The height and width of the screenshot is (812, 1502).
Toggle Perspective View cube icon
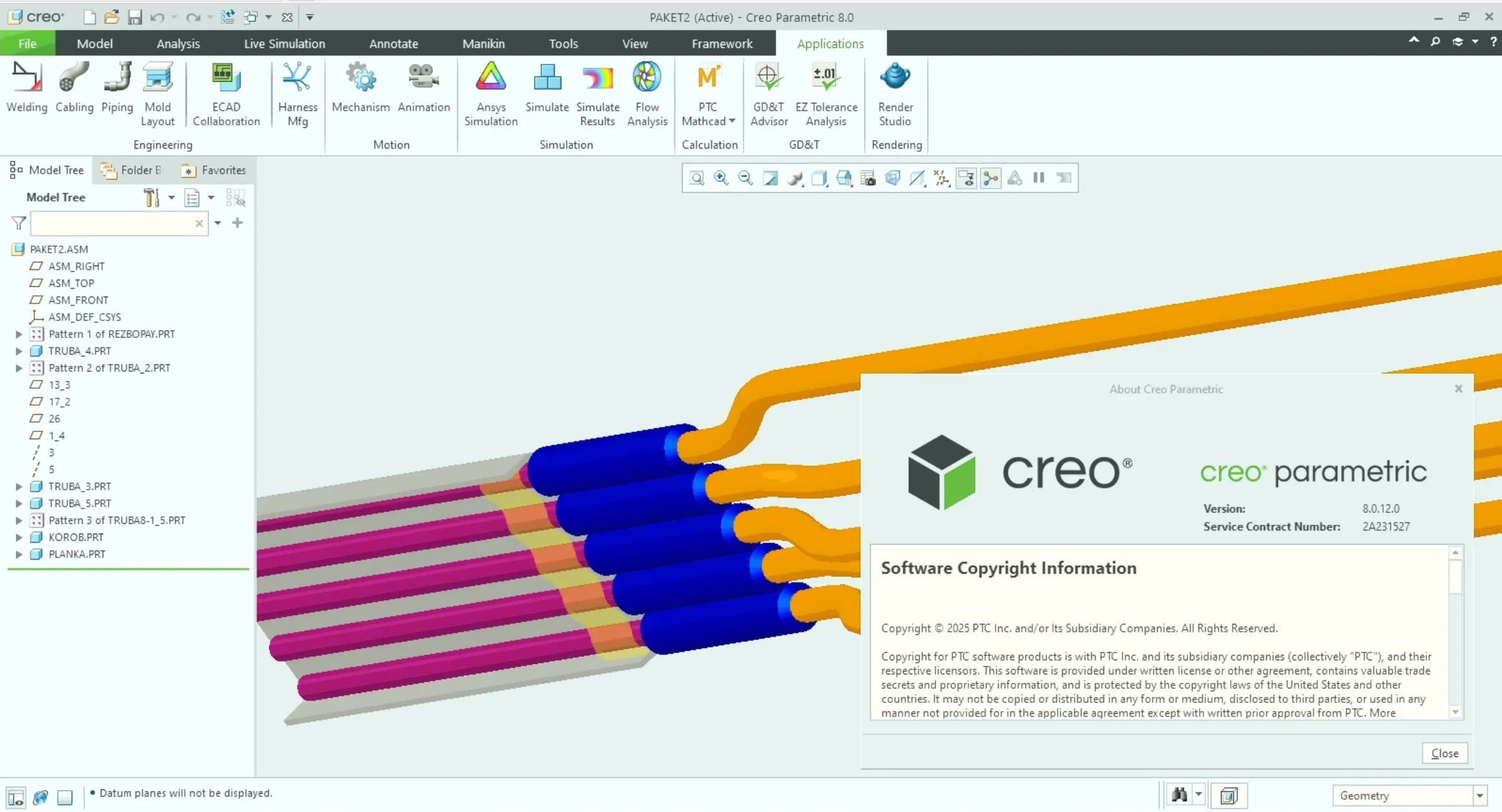(x=893, y=178)
